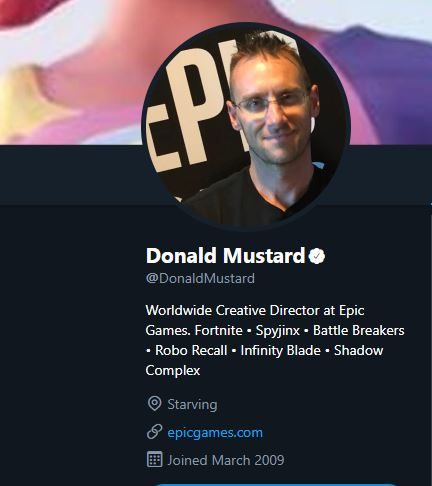The height and width of the screenshot is (486, 432).
Task: Open the epicgames.com website link
Action: [x=215, y=433]
